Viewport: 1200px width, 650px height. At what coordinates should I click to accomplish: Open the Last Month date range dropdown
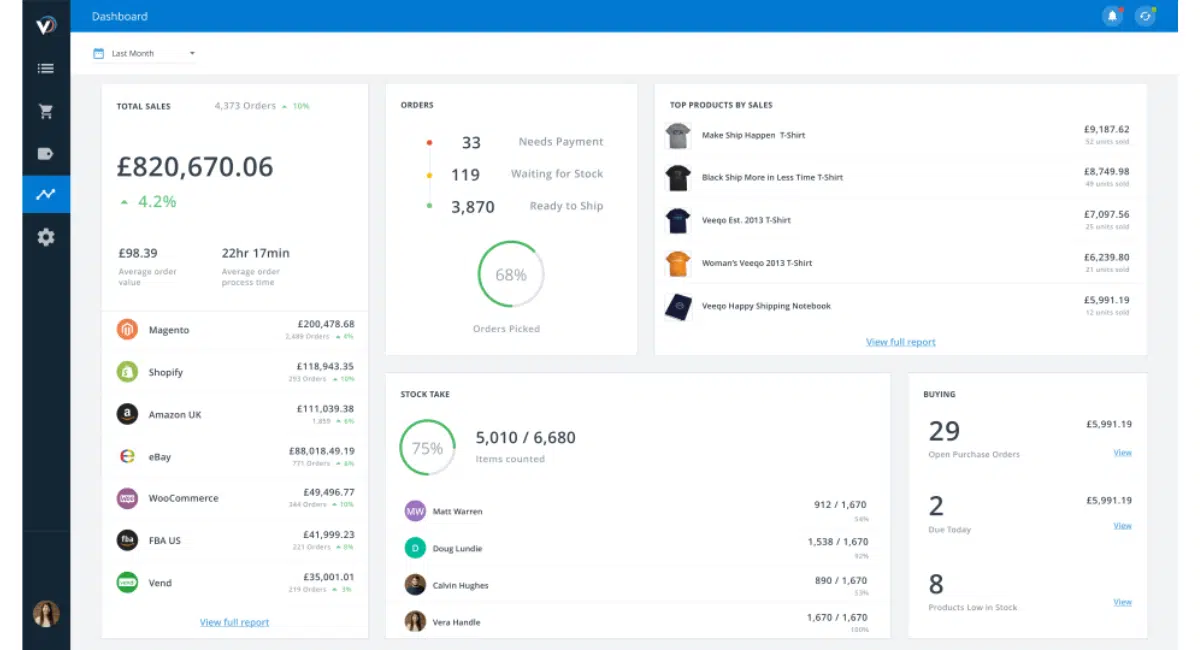point(144,53)
